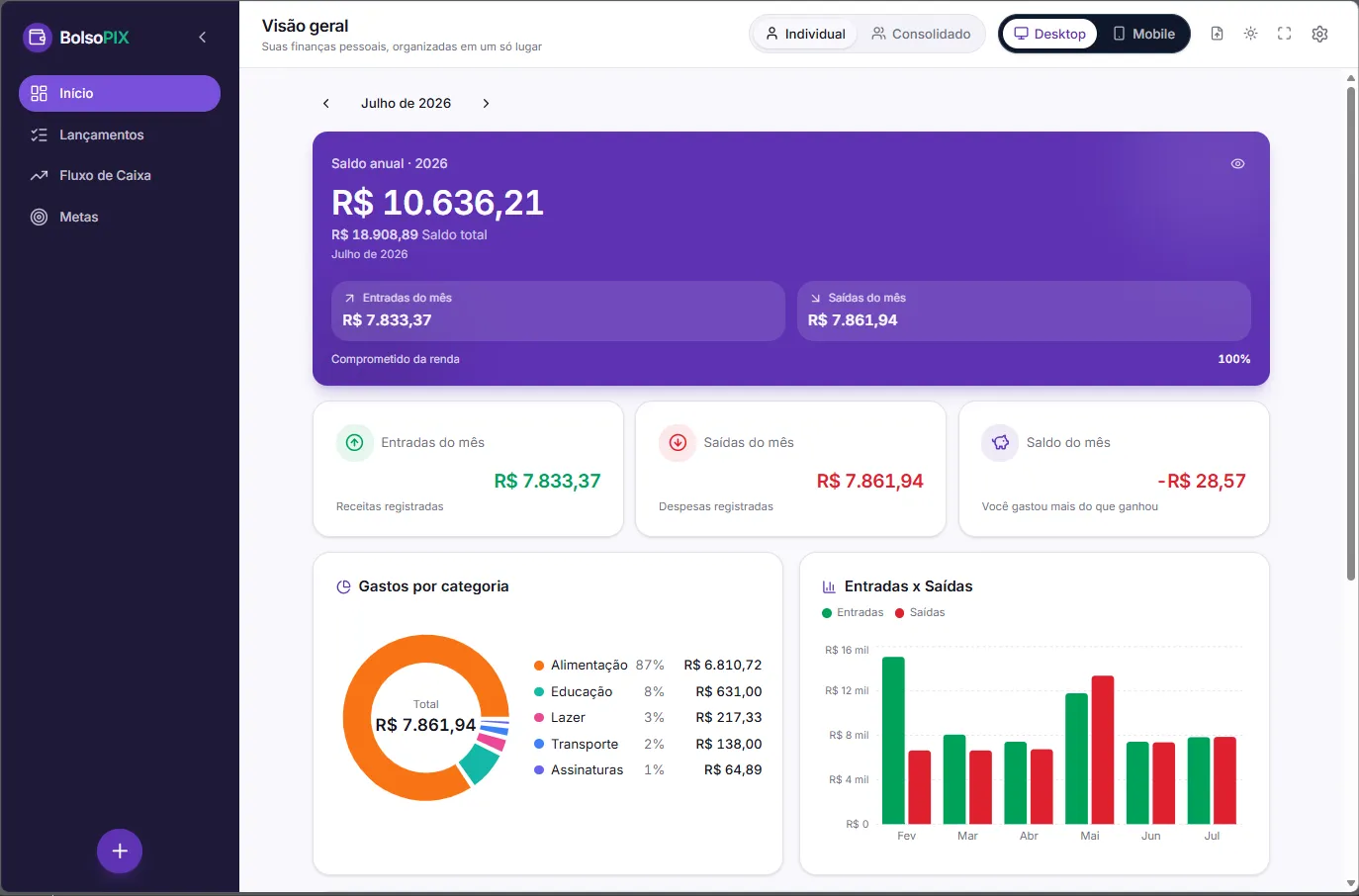Click the purple plus add button
Viewport: 1359px width, 896px height.
[x=120, y=851]
